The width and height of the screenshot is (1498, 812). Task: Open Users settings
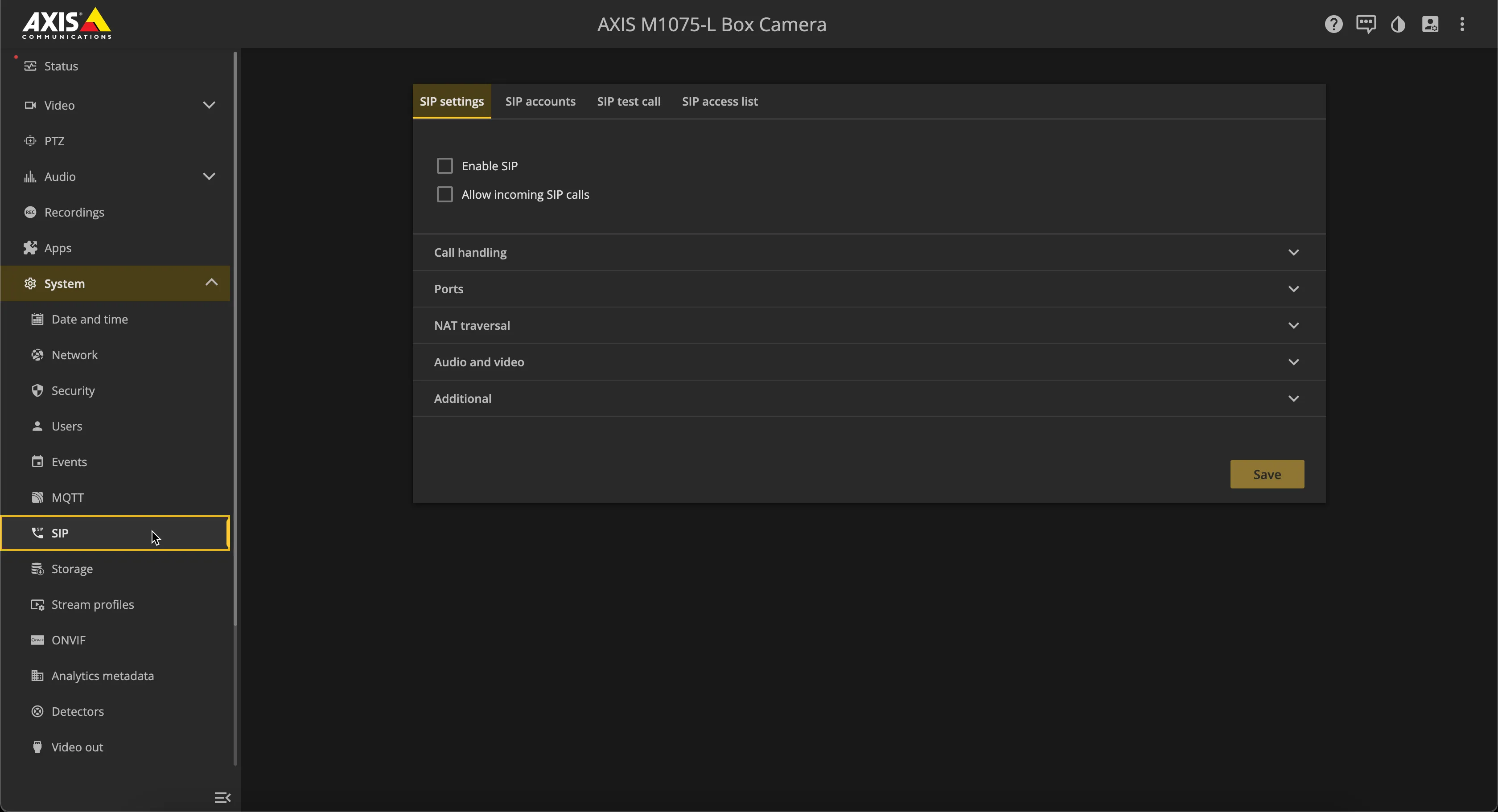(x=116, y=426)
